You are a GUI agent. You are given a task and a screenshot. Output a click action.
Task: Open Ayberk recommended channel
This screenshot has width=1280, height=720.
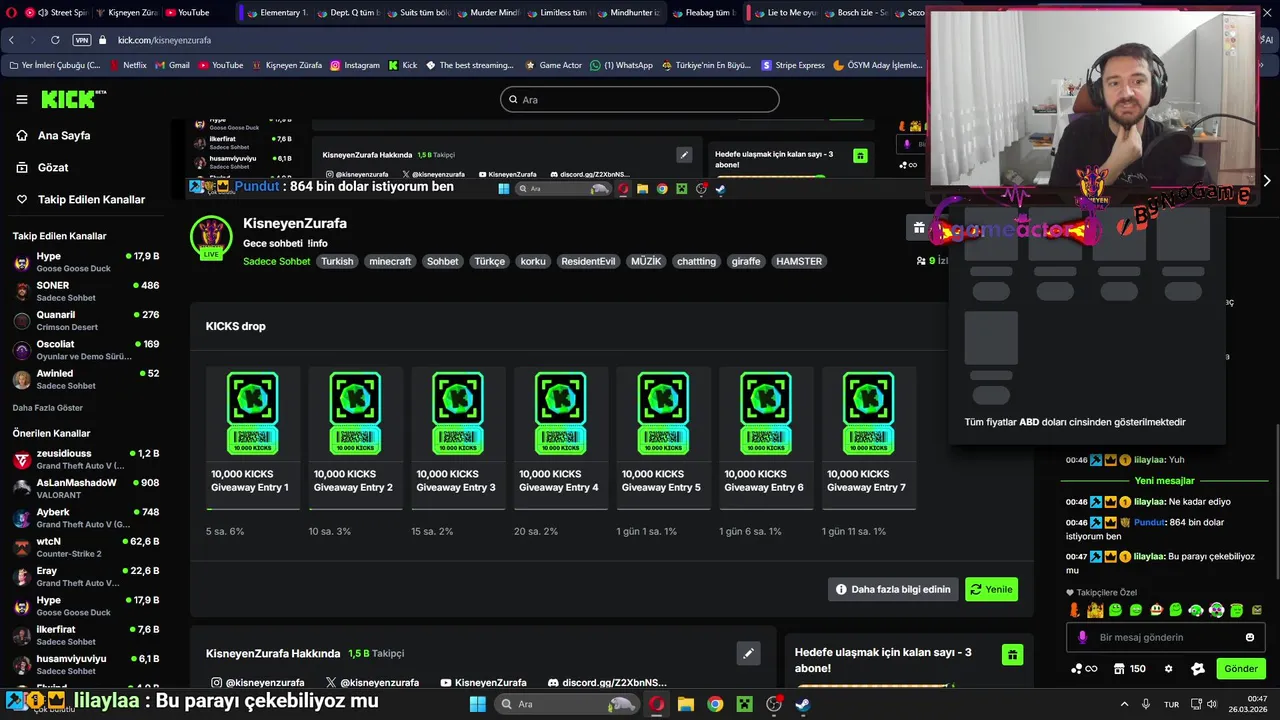86,517
